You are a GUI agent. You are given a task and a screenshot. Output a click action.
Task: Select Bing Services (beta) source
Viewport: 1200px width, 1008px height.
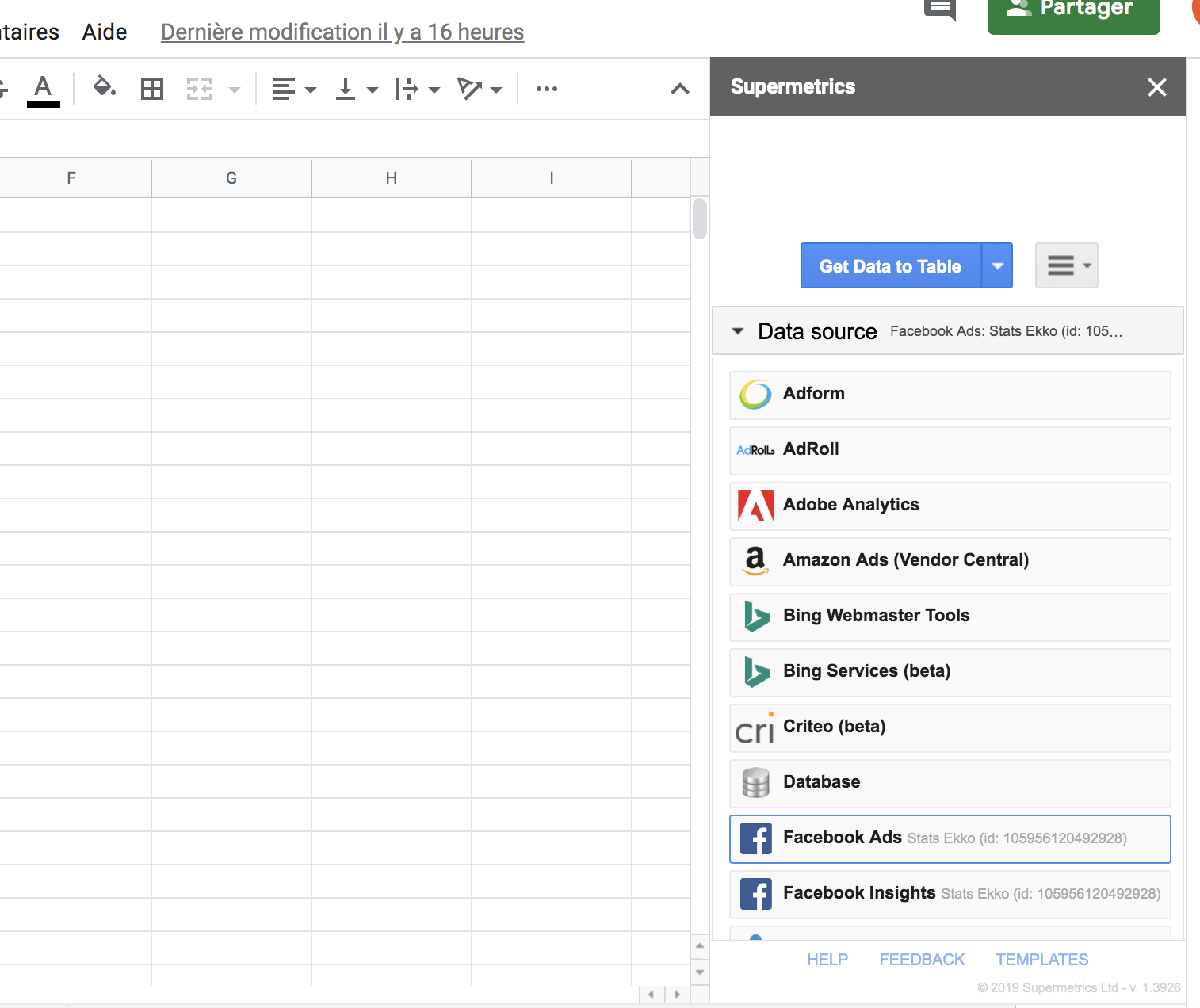pos(950,672)
